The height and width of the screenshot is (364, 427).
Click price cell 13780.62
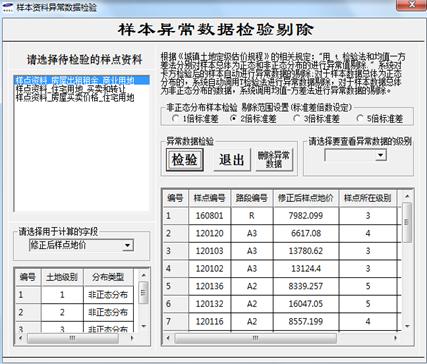(306, 251)
